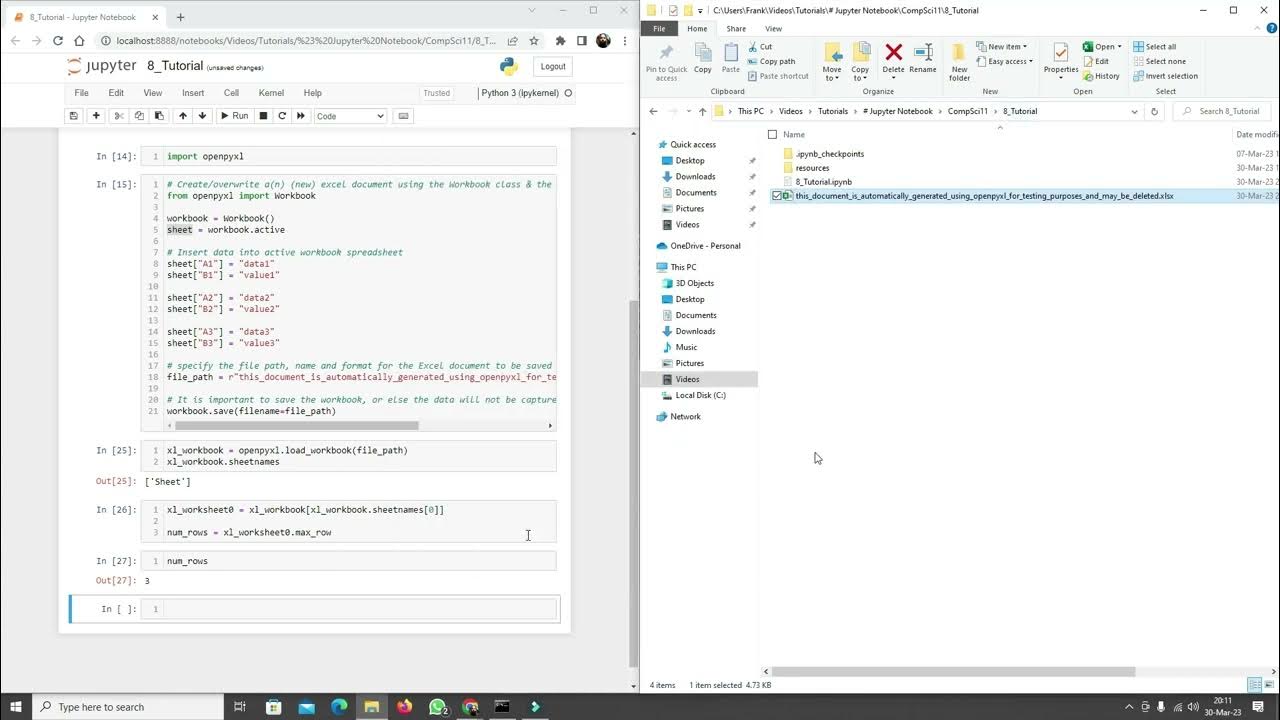Move selected cell down arrow
This screenshot has width=1280, height=720.
click(202, 116)
